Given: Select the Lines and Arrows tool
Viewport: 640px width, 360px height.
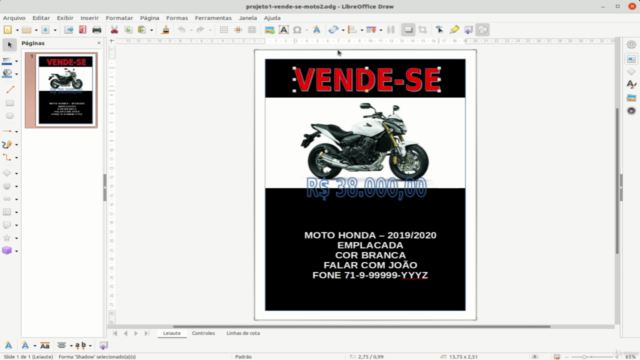Looking at the screenshot, I should [7, 131].
